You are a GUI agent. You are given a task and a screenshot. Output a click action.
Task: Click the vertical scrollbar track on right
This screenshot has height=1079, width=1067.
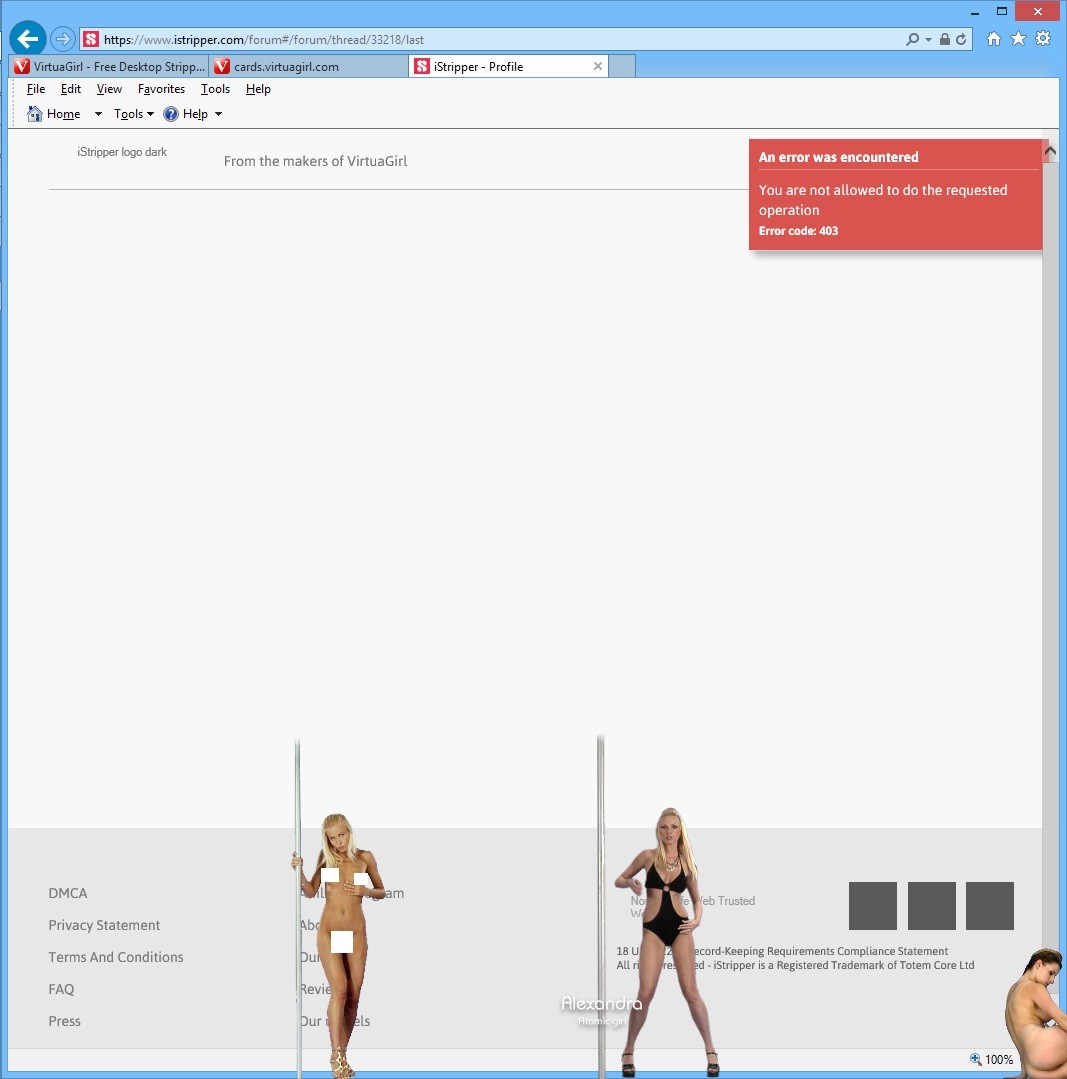(1050, 500)
